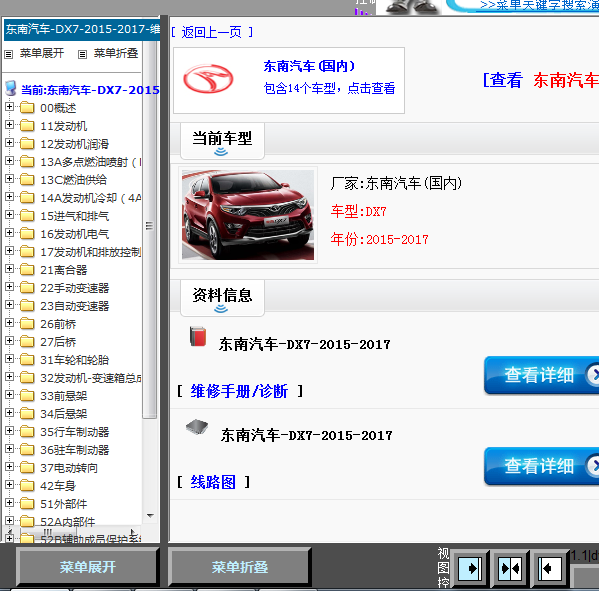Click 查看详细 button for the 线路图
The width and height of the screenshot is (599, 591).
pyautogui.click(x=541, y=466)
